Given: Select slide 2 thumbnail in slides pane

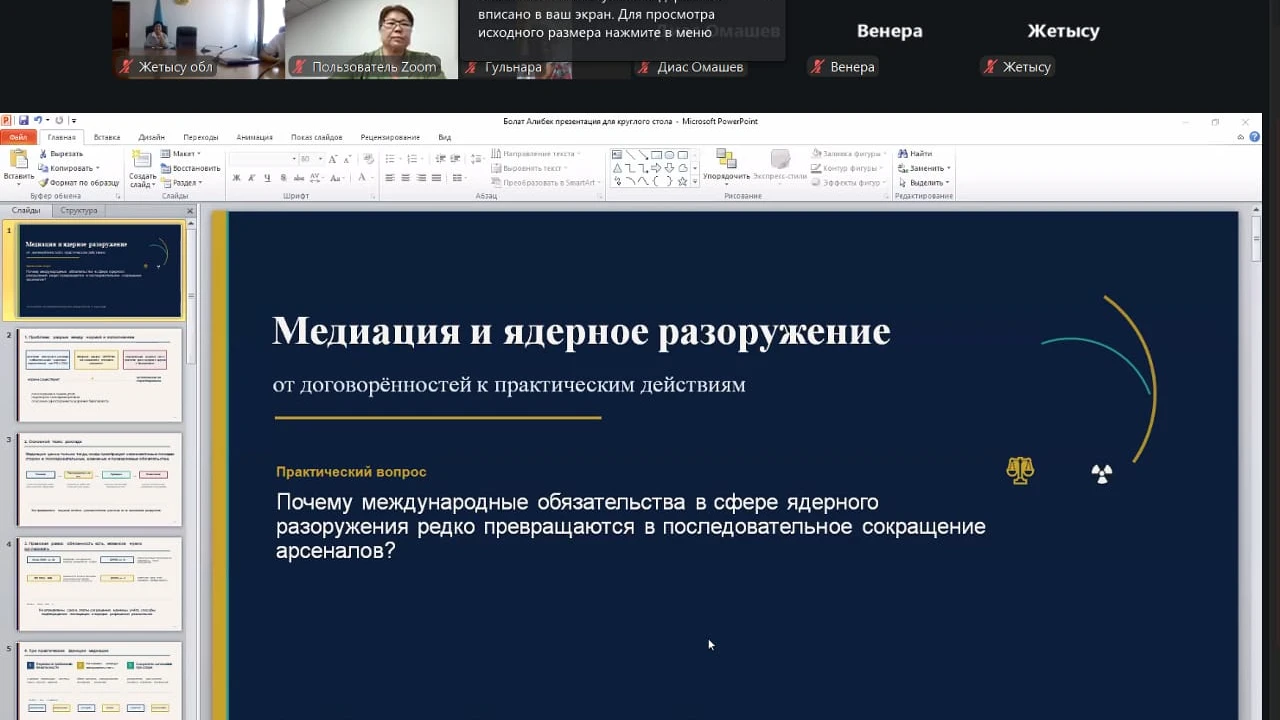Looking at the screenshot, I should (x=100, y=375).
